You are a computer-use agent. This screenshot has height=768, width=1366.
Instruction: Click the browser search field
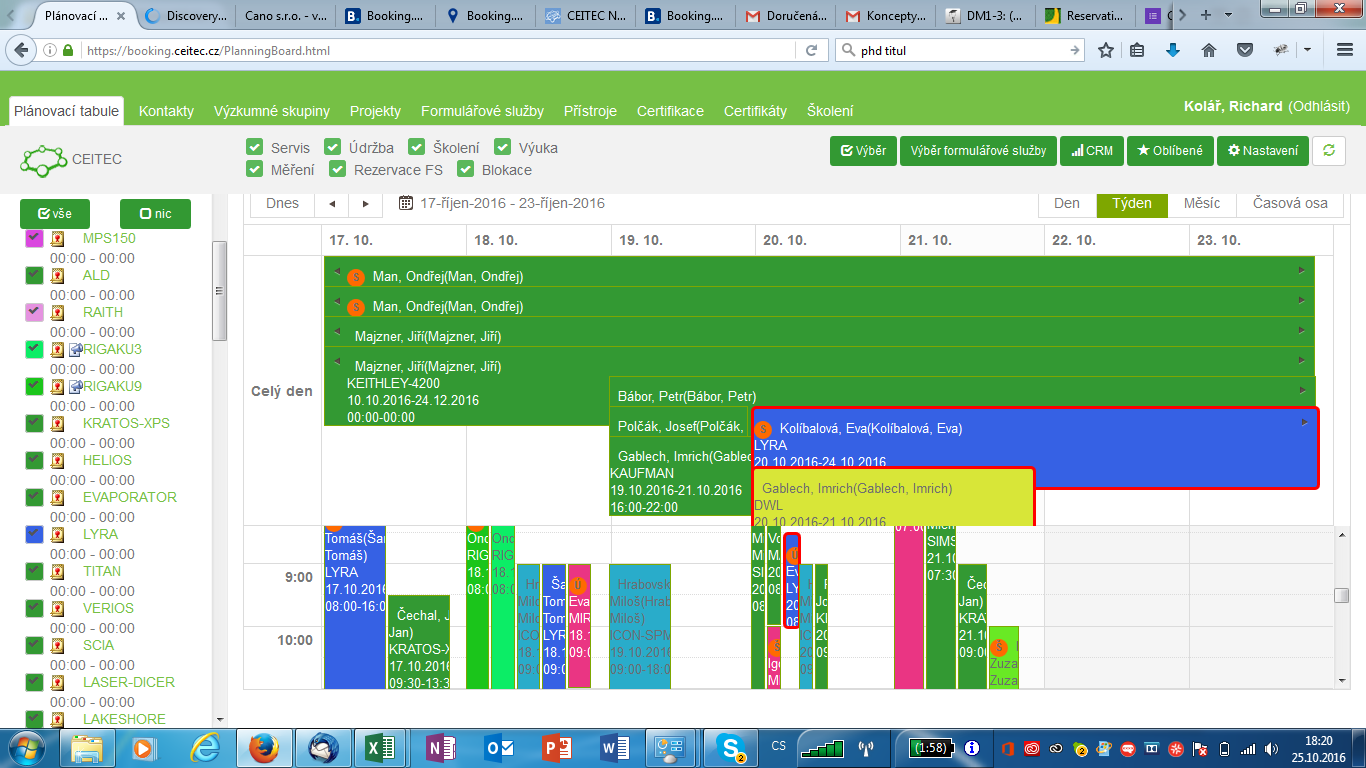tap(959, 50)
